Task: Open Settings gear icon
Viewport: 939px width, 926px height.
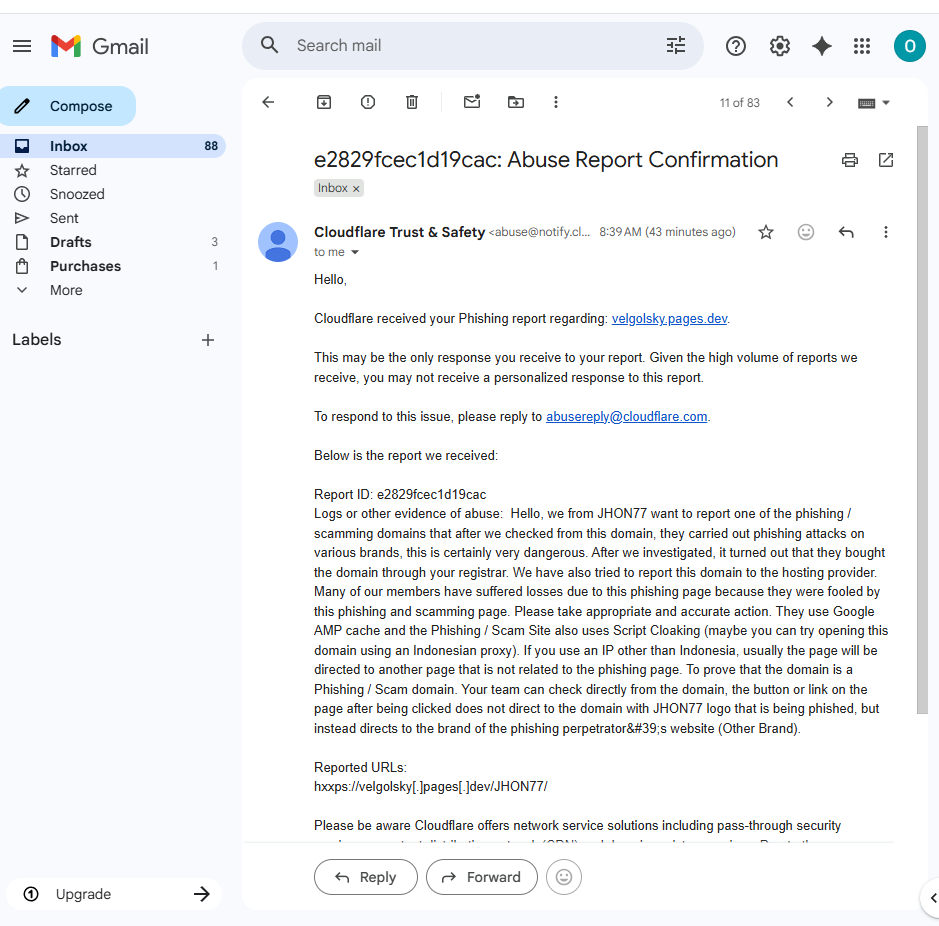Action: point(779,46)
